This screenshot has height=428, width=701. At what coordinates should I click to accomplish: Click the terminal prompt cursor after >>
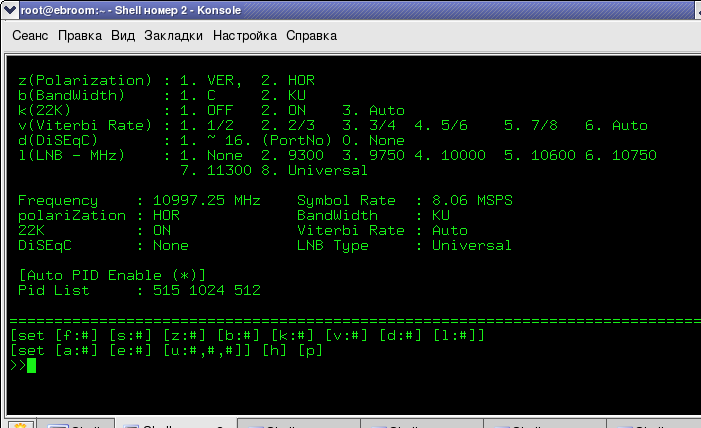point(31,365)
